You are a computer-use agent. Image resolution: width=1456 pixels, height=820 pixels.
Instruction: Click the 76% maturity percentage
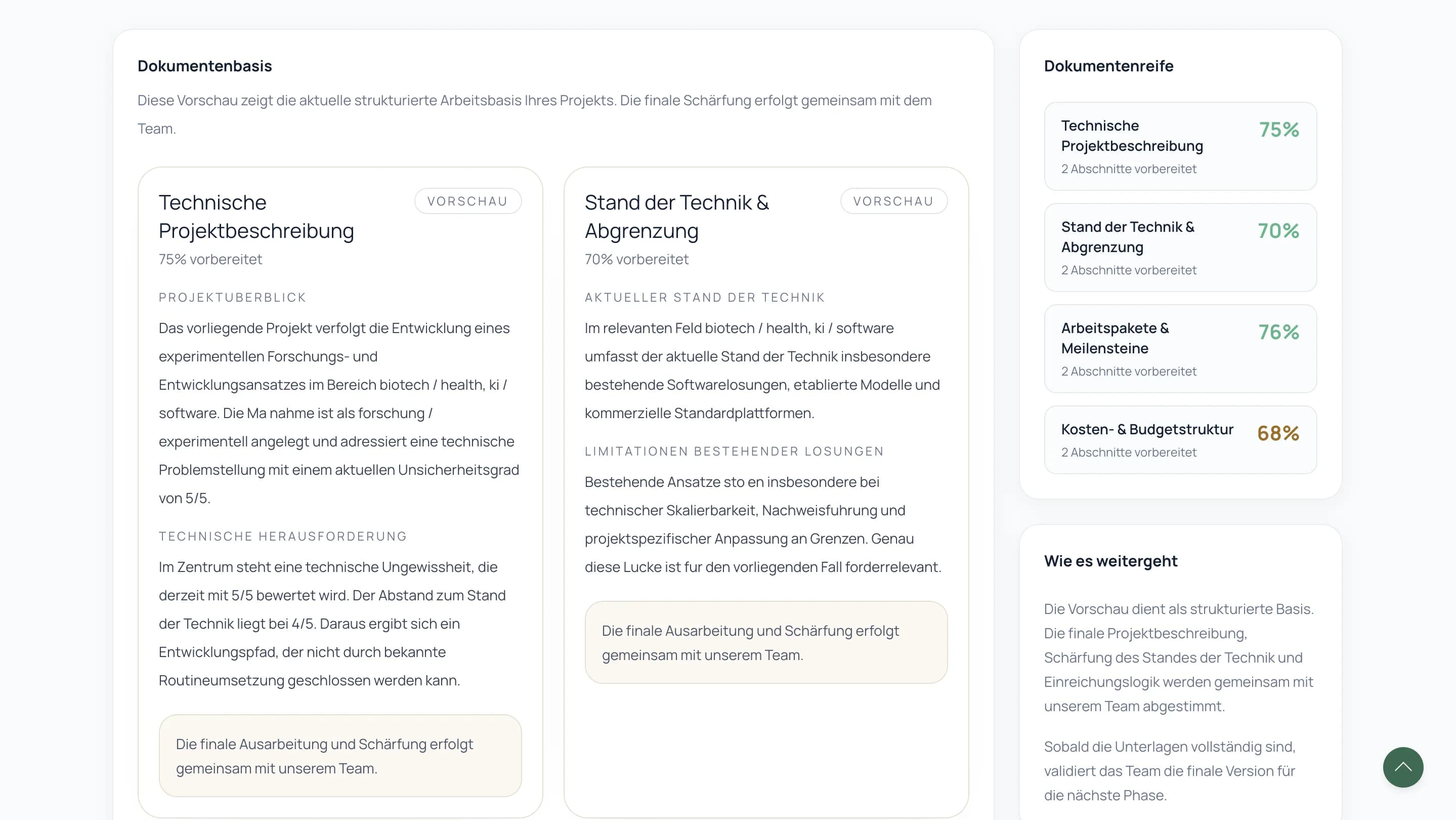(1278, 332)
